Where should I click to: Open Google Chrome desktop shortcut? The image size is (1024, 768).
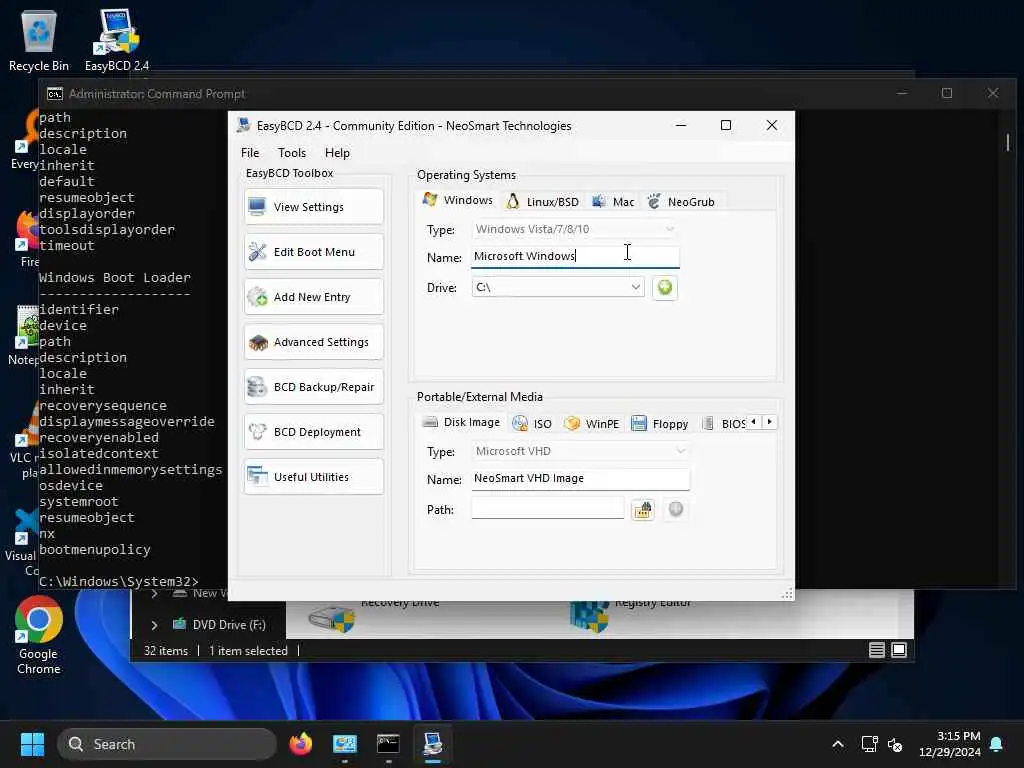point(39,636)
